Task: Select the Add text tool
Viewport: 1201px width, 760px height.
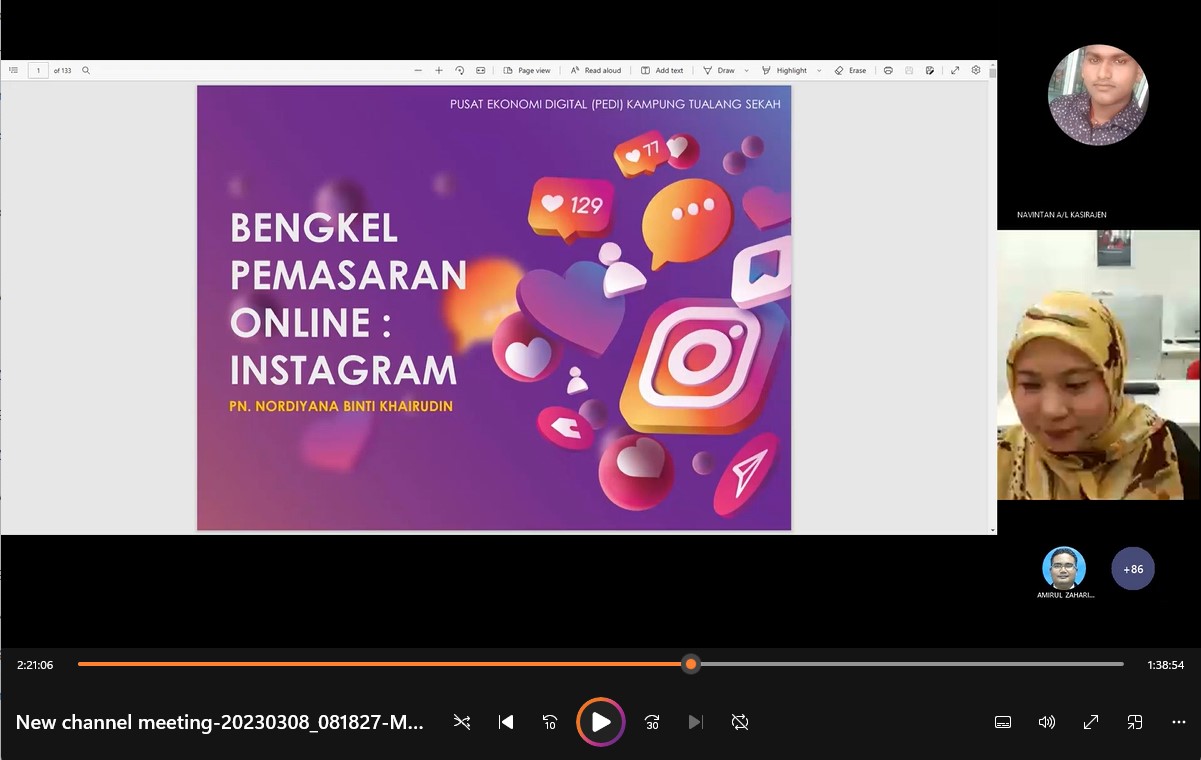Action: tap(662, 70)
